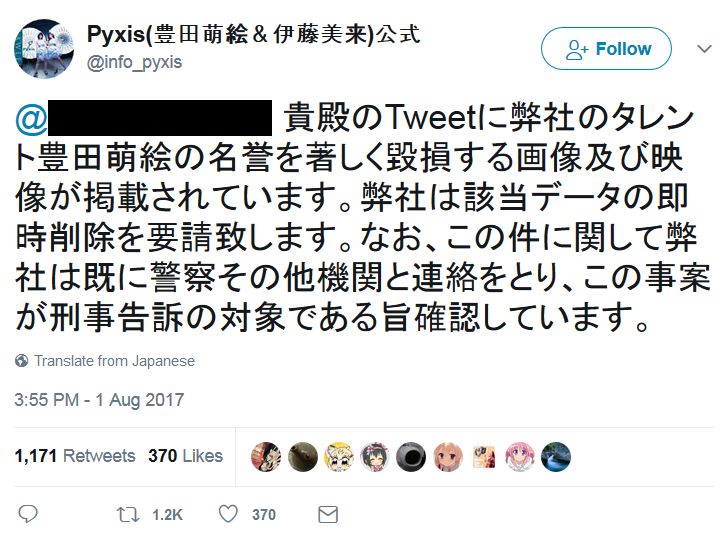
Task: Open Pyxis profile avatar picture
Action: pyautogui.click(x=44, y=49)
